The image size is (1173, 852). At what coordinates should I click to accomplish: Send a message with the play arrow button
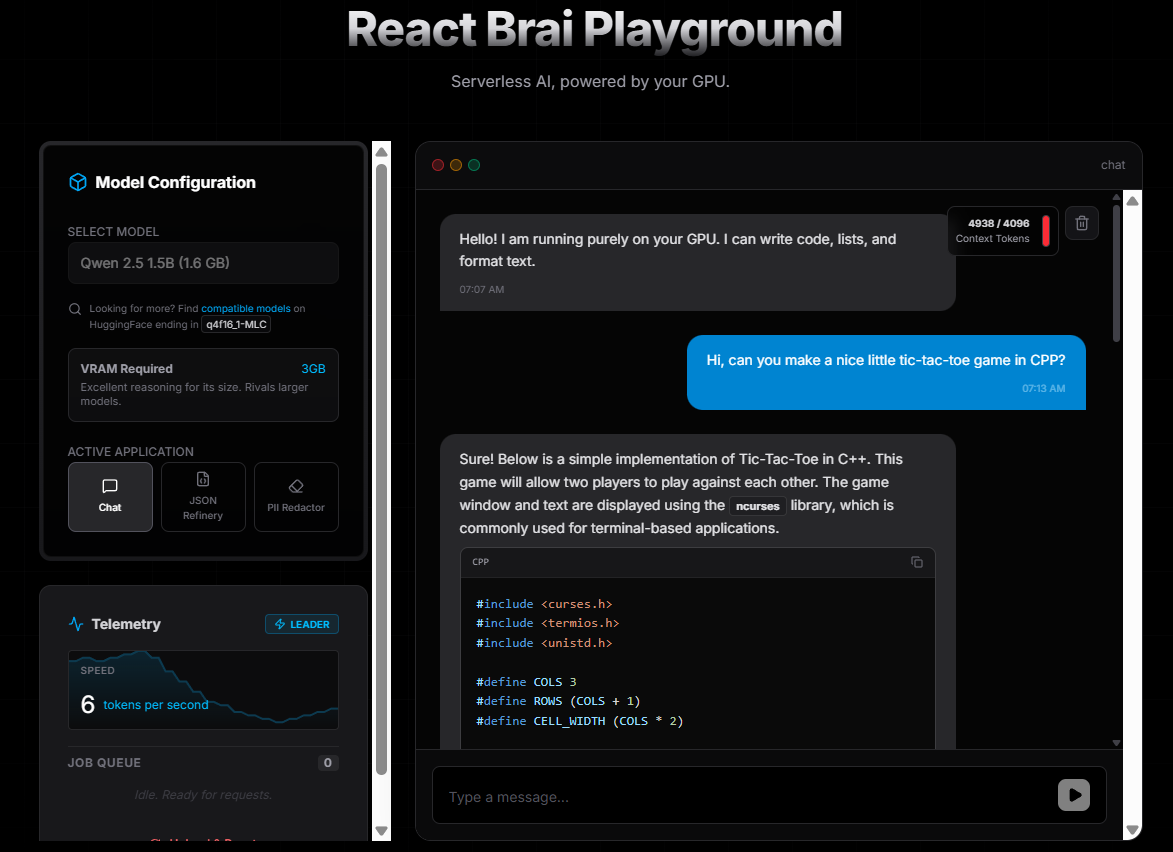(x=1074, y=794)
